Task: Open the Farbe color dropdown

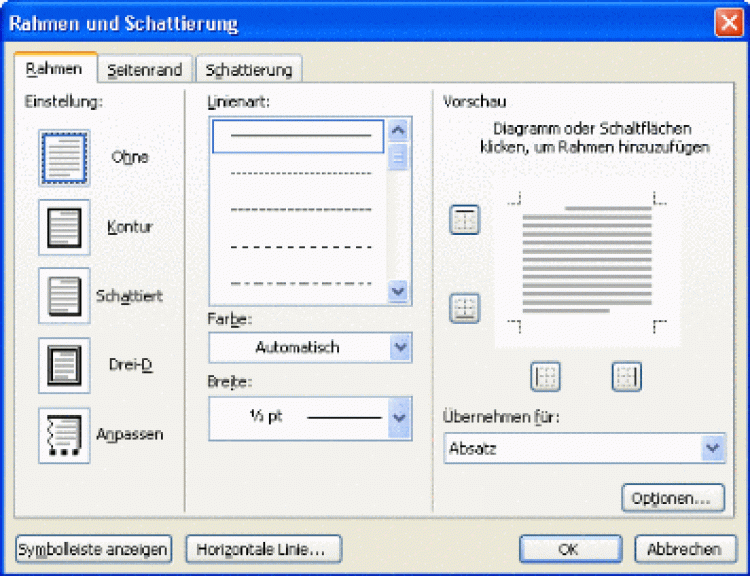Action: [400, 348]
